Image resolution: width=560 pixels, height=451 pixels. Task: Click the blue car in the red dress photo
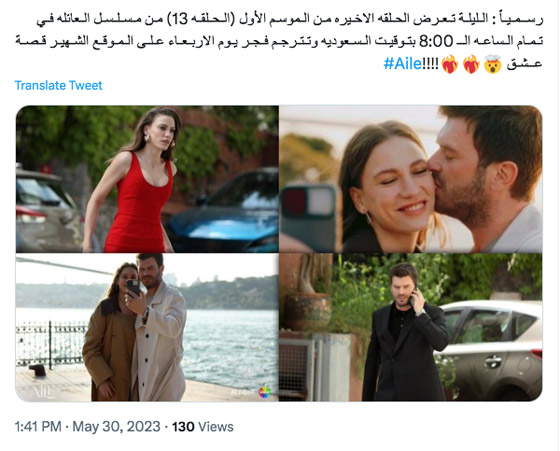[x=223, y=213]
